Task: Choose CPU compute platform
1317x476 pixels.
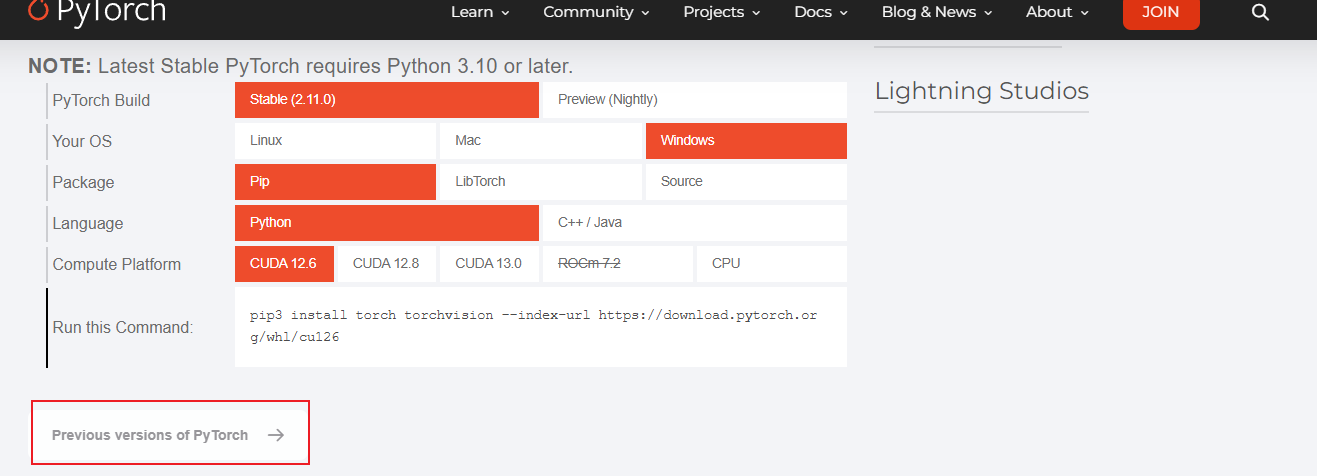Action: 771,264
